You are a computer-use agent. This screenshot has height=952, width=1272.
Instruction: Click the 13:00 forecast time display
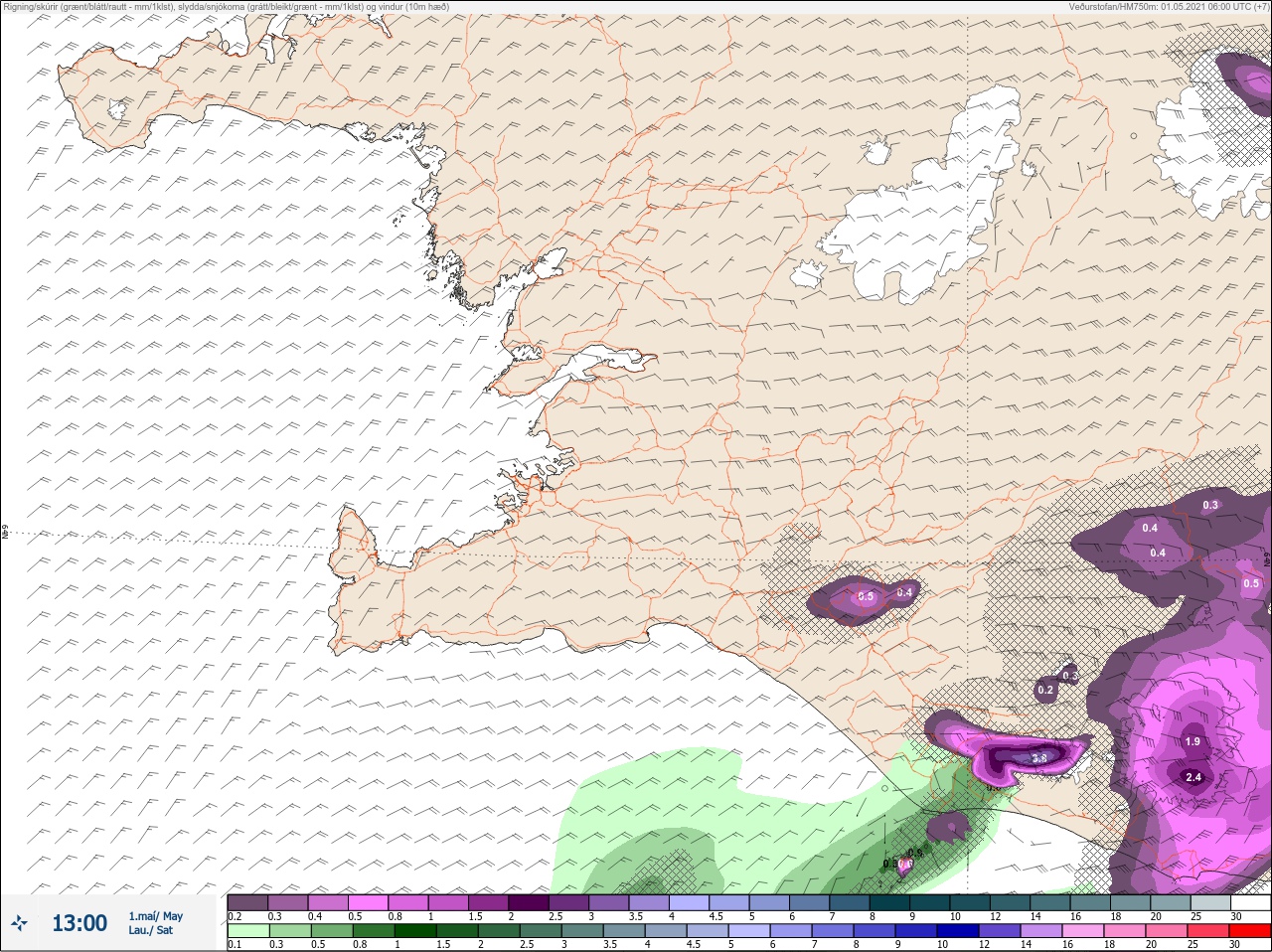coord(79,923)
